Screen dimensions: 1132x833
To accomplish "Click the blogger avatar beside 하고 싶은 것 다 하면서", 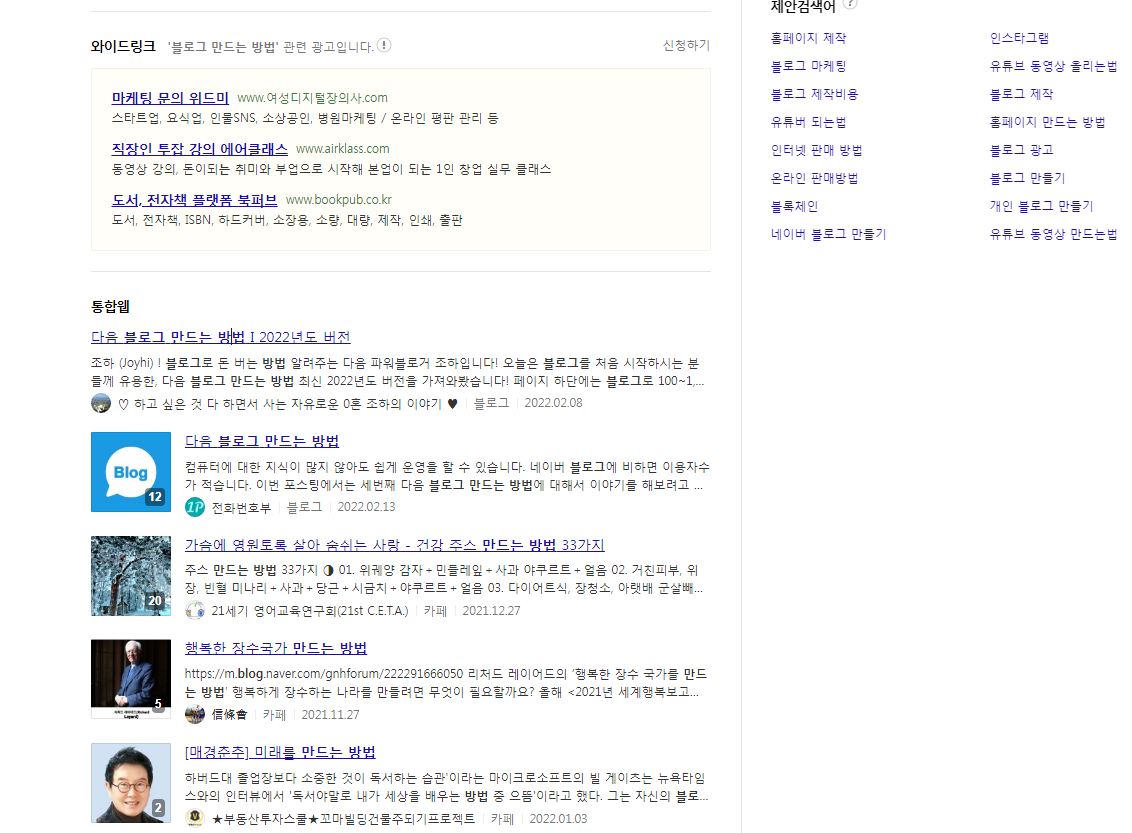I will tap(101, 403).
